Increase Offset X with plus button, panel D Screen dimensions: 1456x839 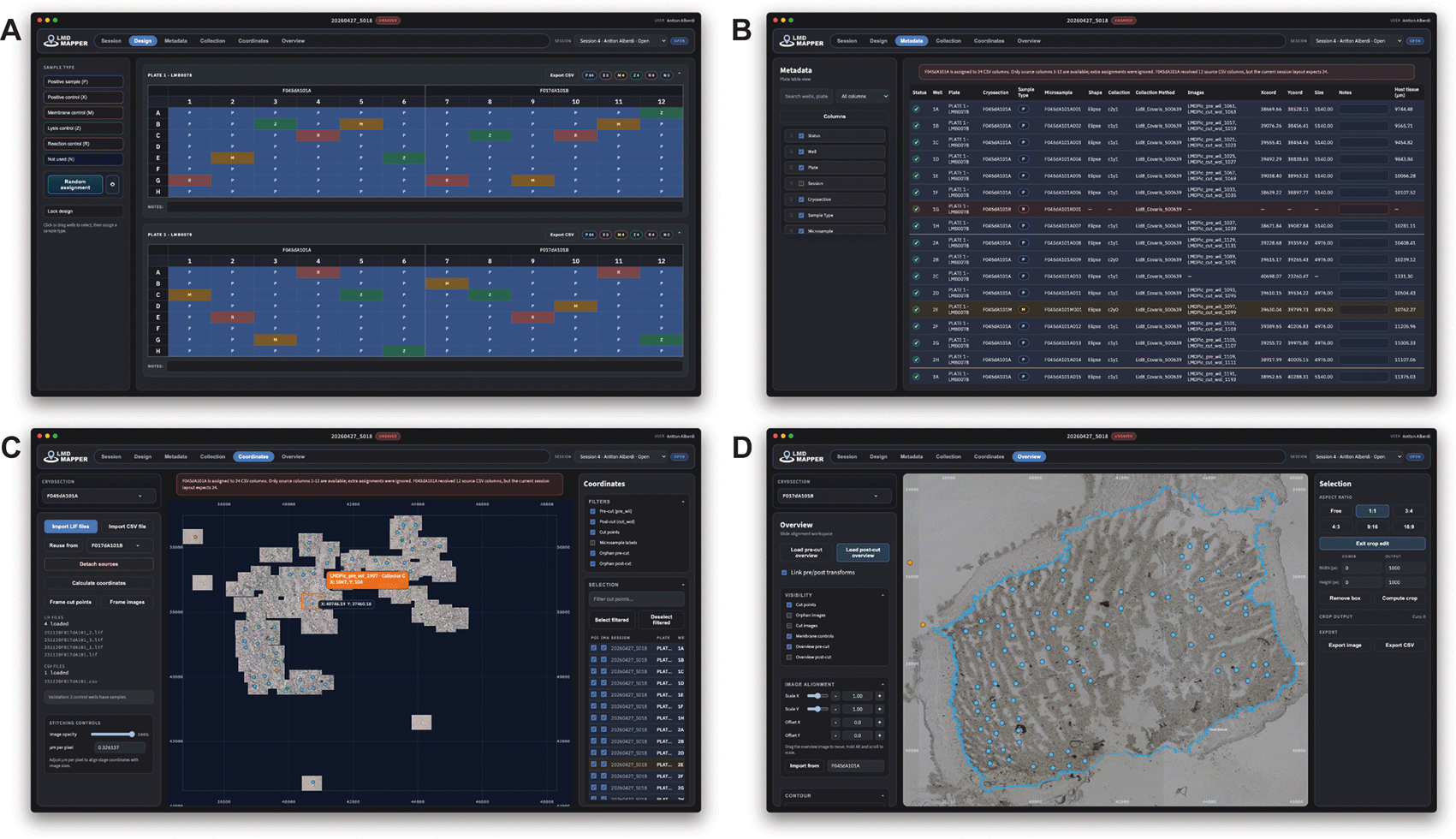click(879, 723)
